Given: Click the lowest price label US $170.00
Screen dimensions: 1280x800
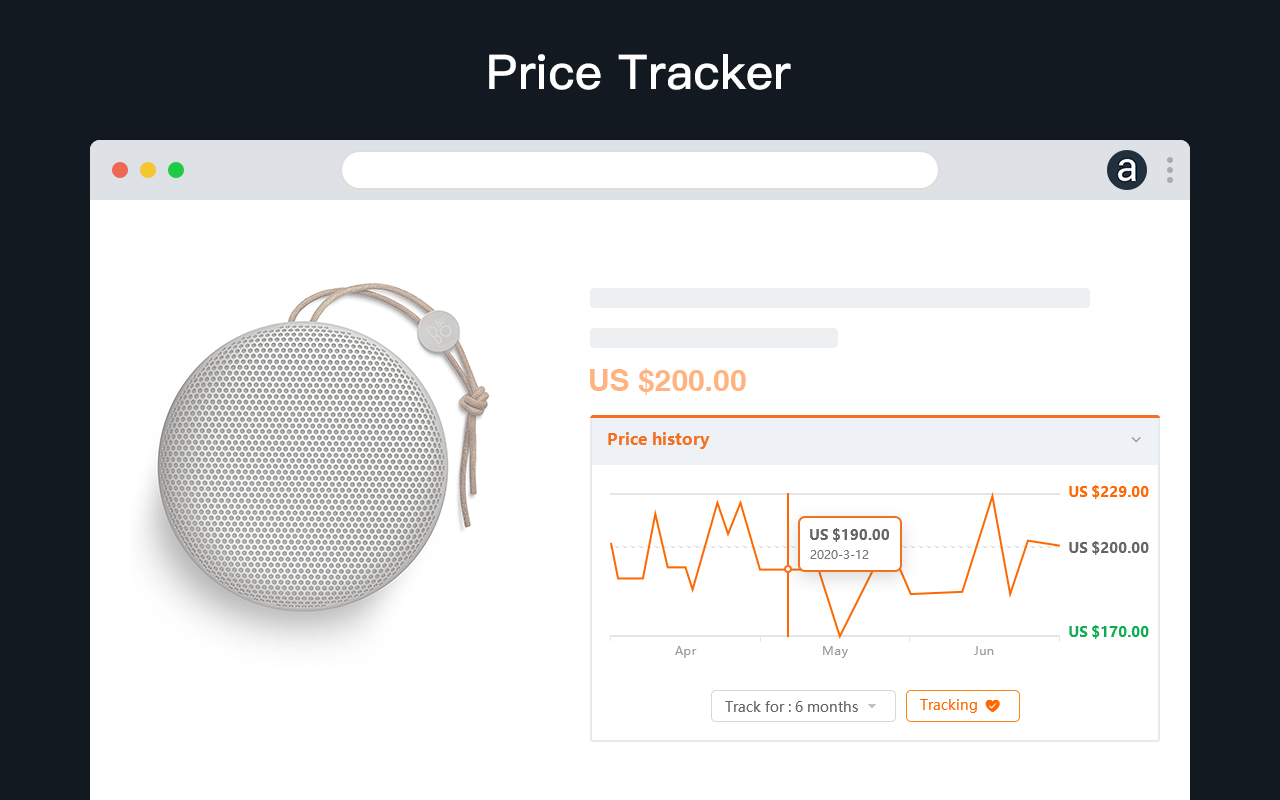Looking at the screenshot, I should tap(1108, 632).
